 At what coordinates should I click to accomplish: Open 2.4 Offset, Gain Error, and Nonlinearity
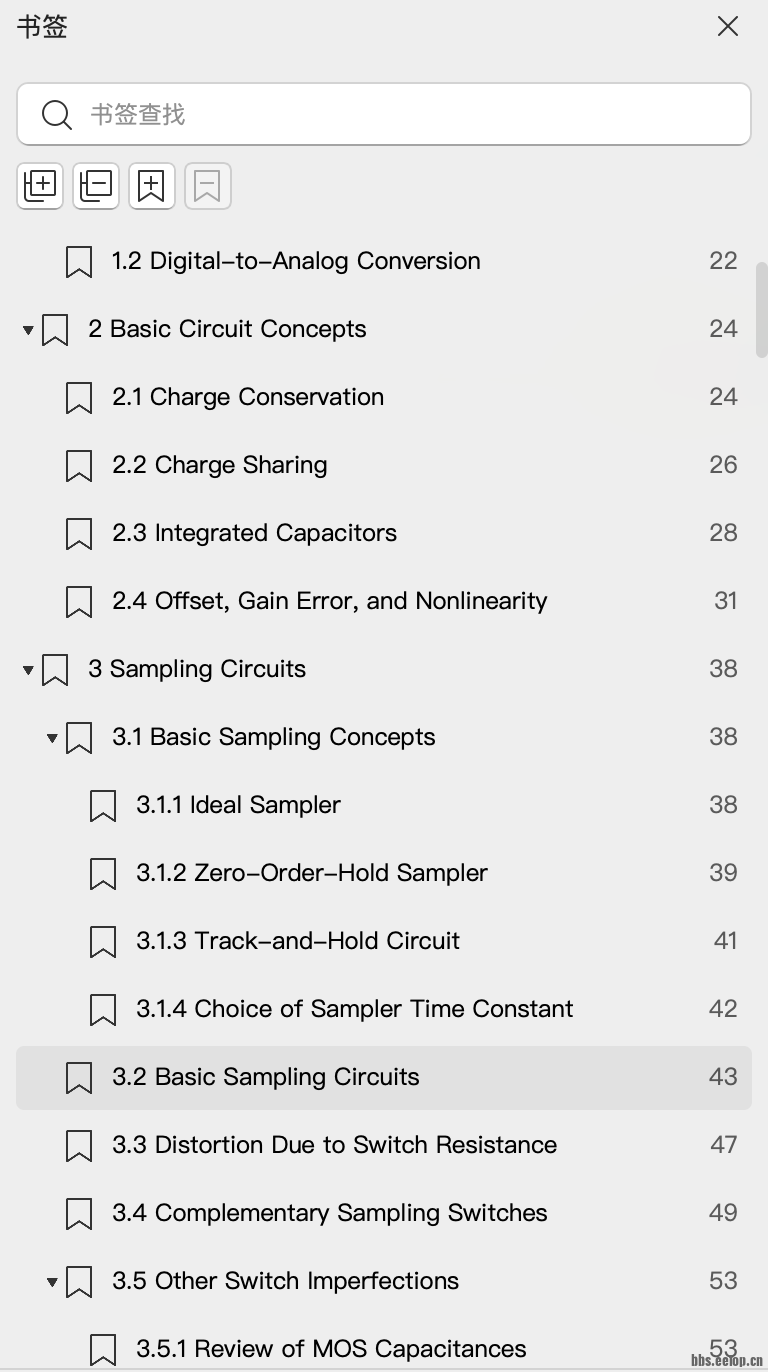330,601
